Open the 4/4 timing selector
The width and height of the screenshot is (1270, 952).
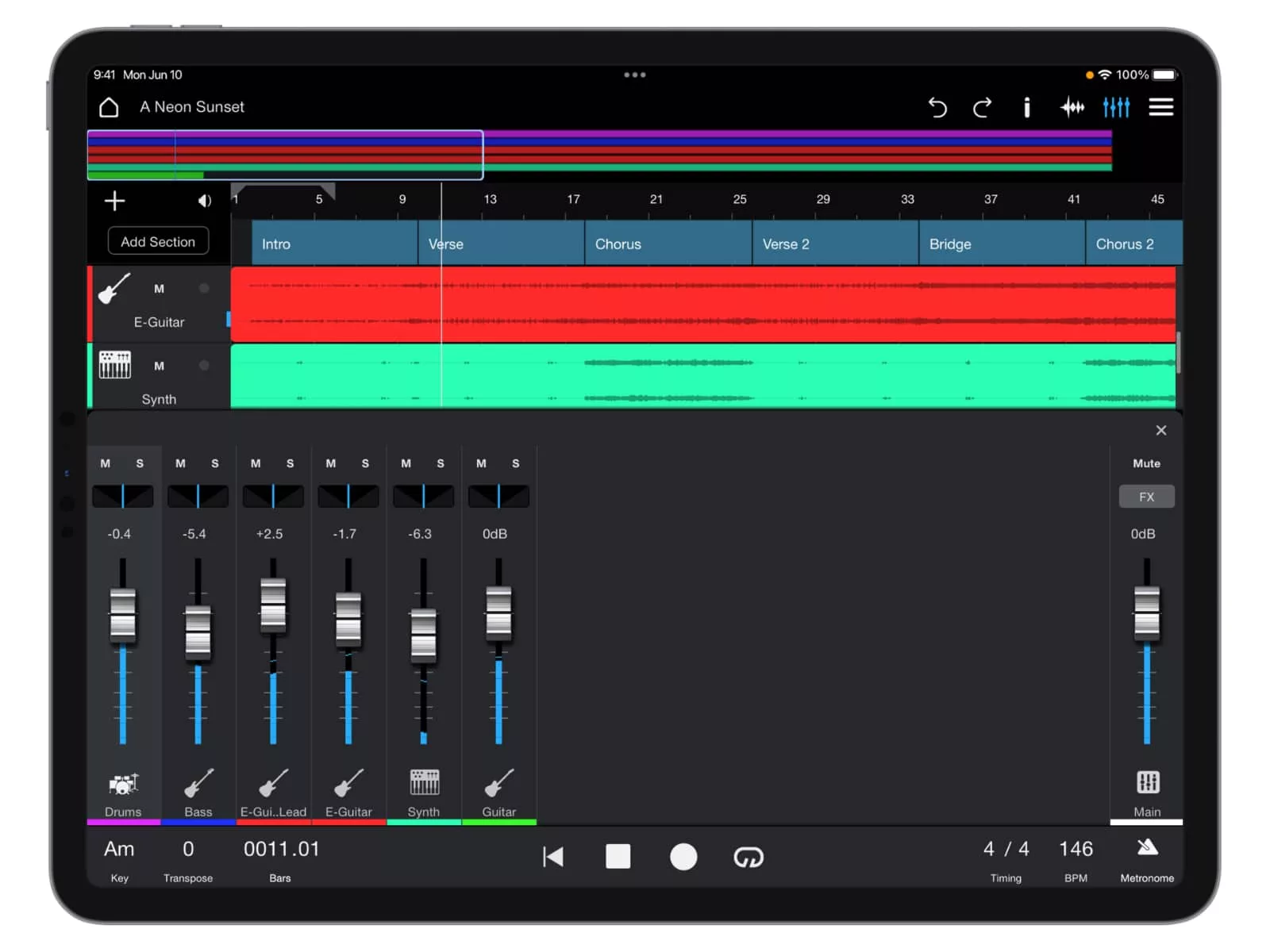coord(1006,850)
